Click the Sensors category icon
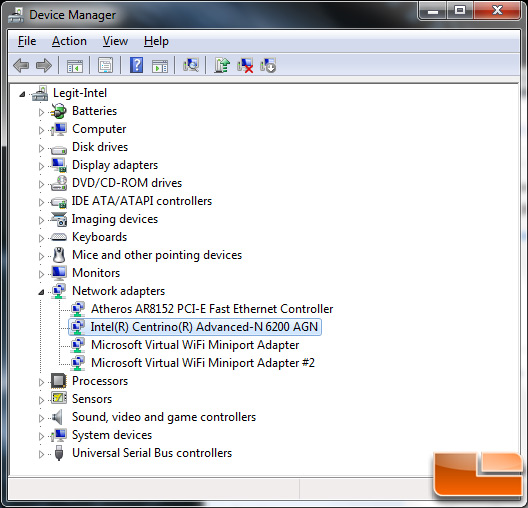The width and height of the screenshot is (528, 508). pos(59,399)
